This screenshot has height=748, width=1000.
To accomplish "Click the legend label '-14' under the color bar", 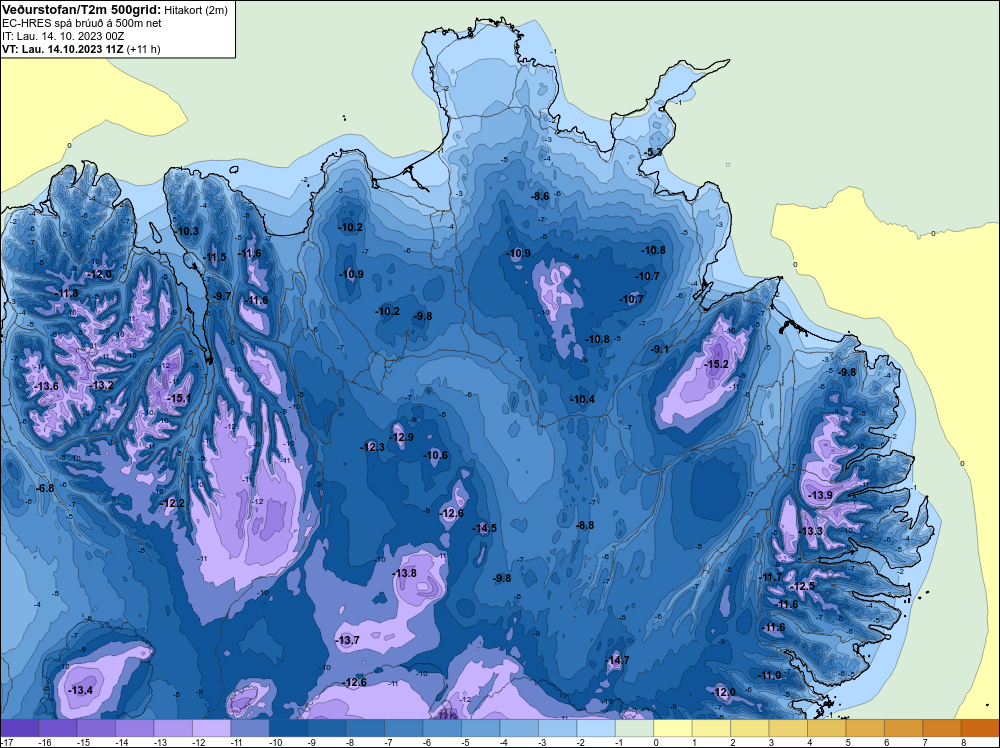I will coord(121,743).
